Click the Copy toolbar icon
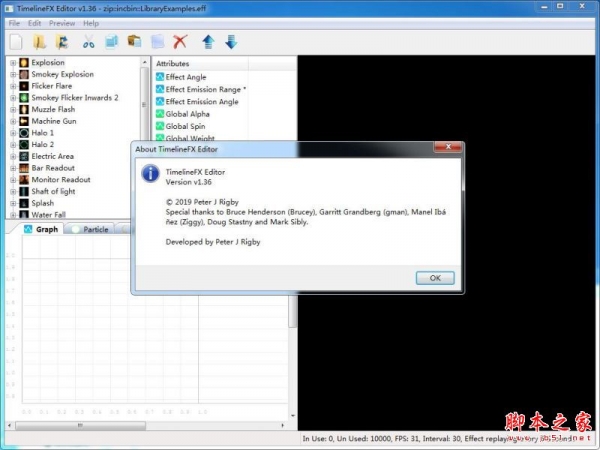The width and height of the screenshot is (600, 450). (111, 42)
